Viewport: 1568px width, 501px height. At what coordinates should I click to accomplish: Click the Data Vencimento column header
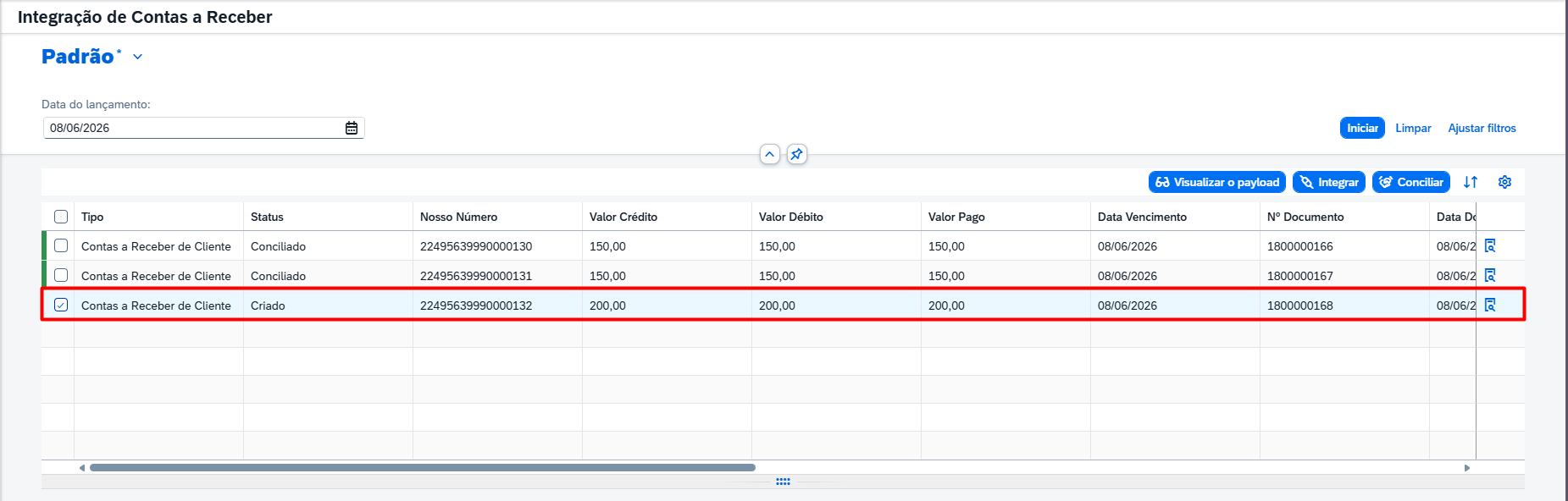click(1175, 217)
